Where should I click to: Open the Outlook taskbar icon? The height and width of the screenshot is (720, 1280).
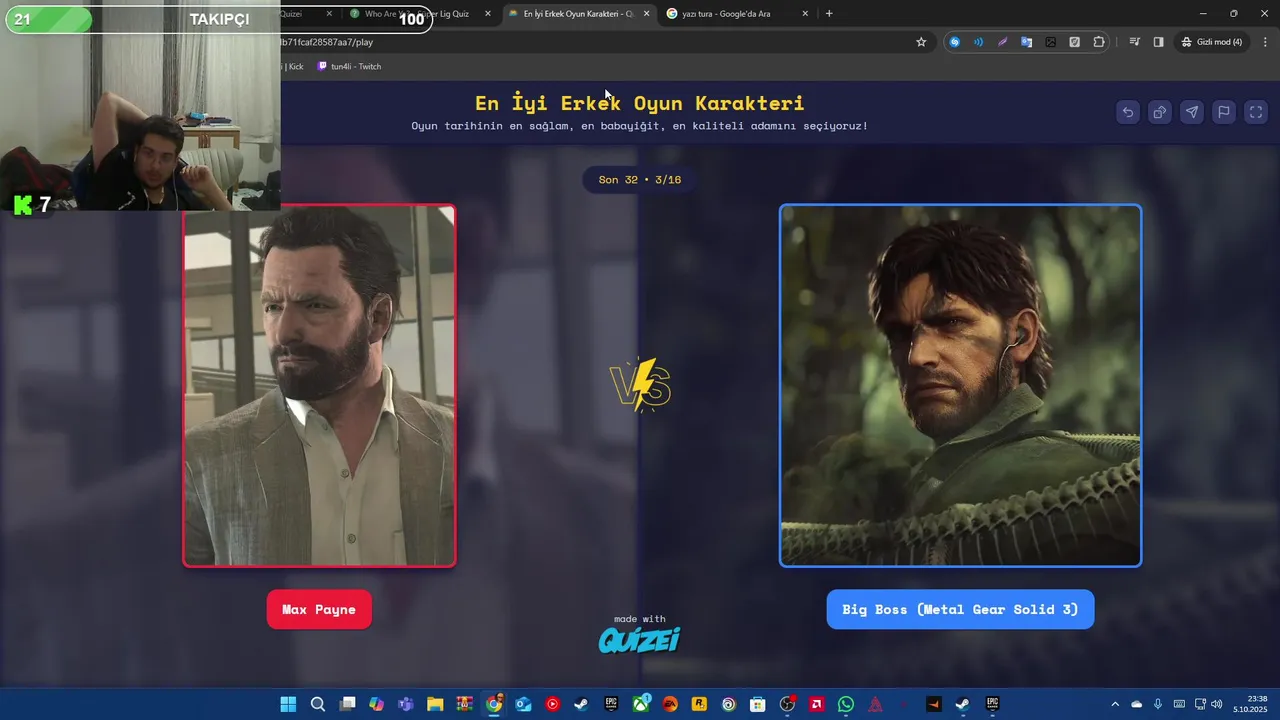[523, 704]
